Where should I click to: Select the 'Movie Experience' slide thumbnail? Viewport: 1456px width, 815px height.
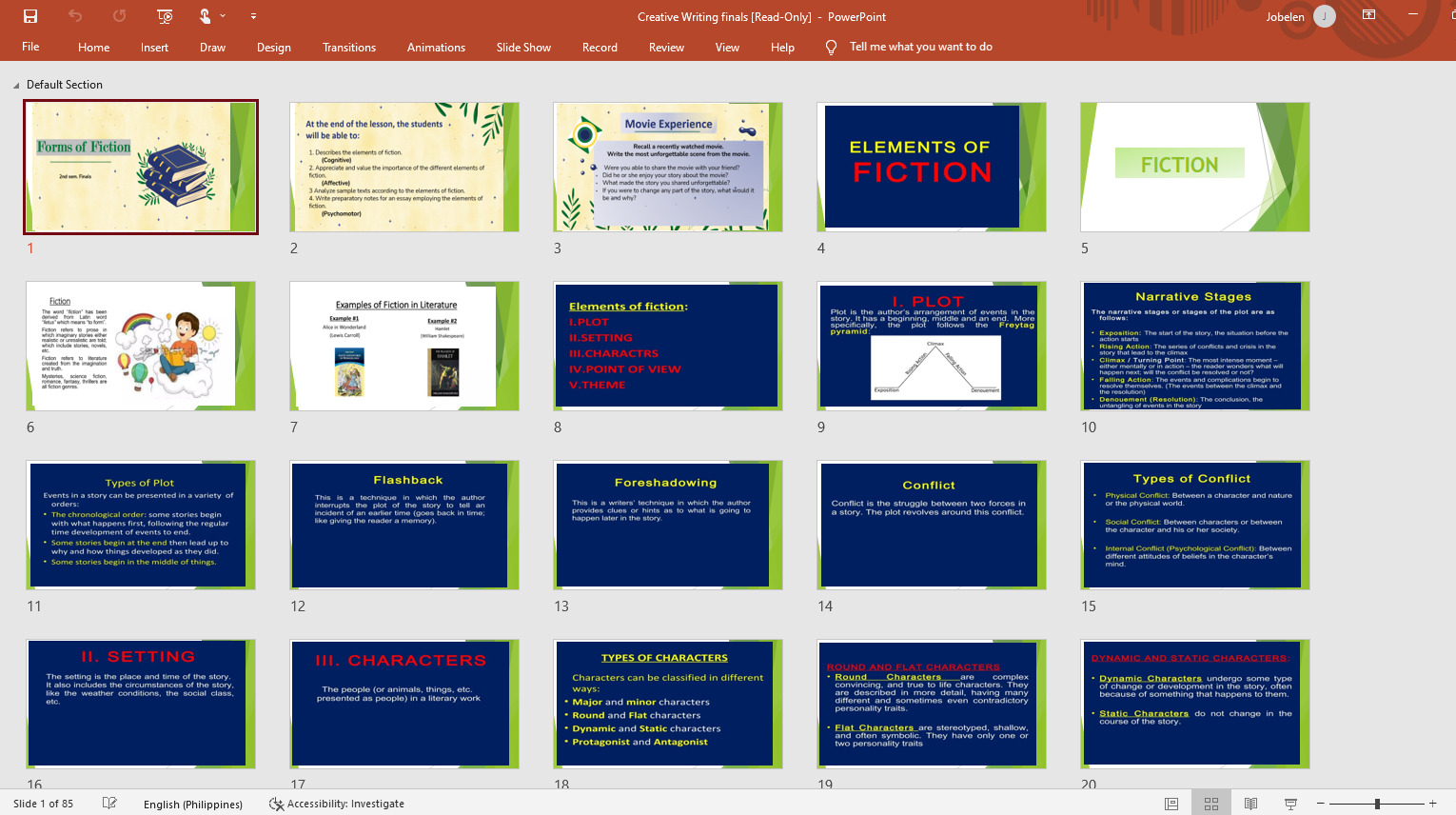pos(668,167)
